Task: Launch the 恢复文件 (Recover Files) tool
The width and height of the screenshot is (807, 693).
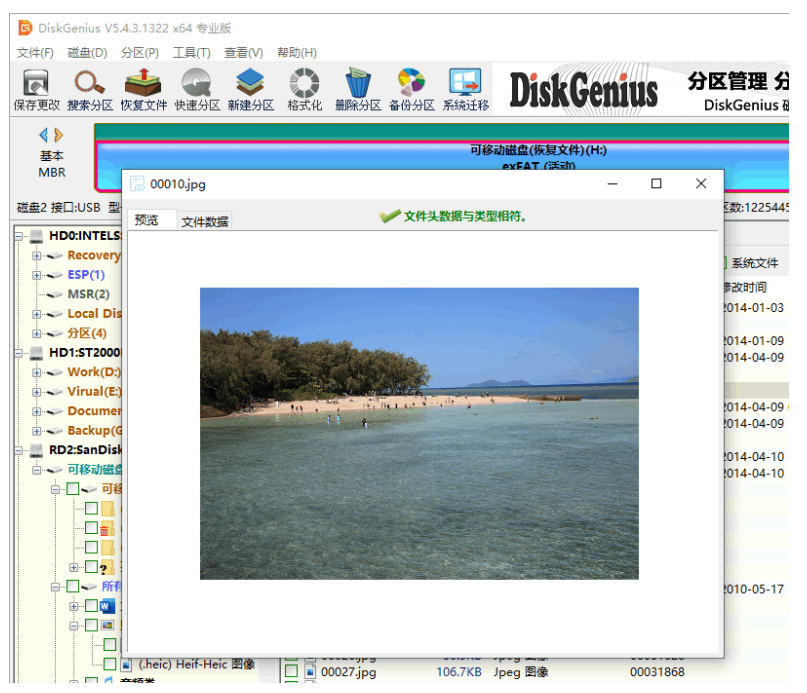Action: 143,88
